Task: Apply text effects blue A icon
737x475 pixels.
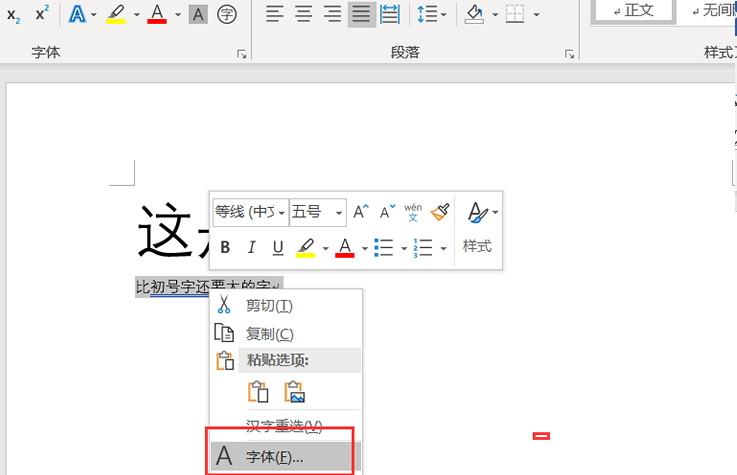Action: [x=77, y=15]
